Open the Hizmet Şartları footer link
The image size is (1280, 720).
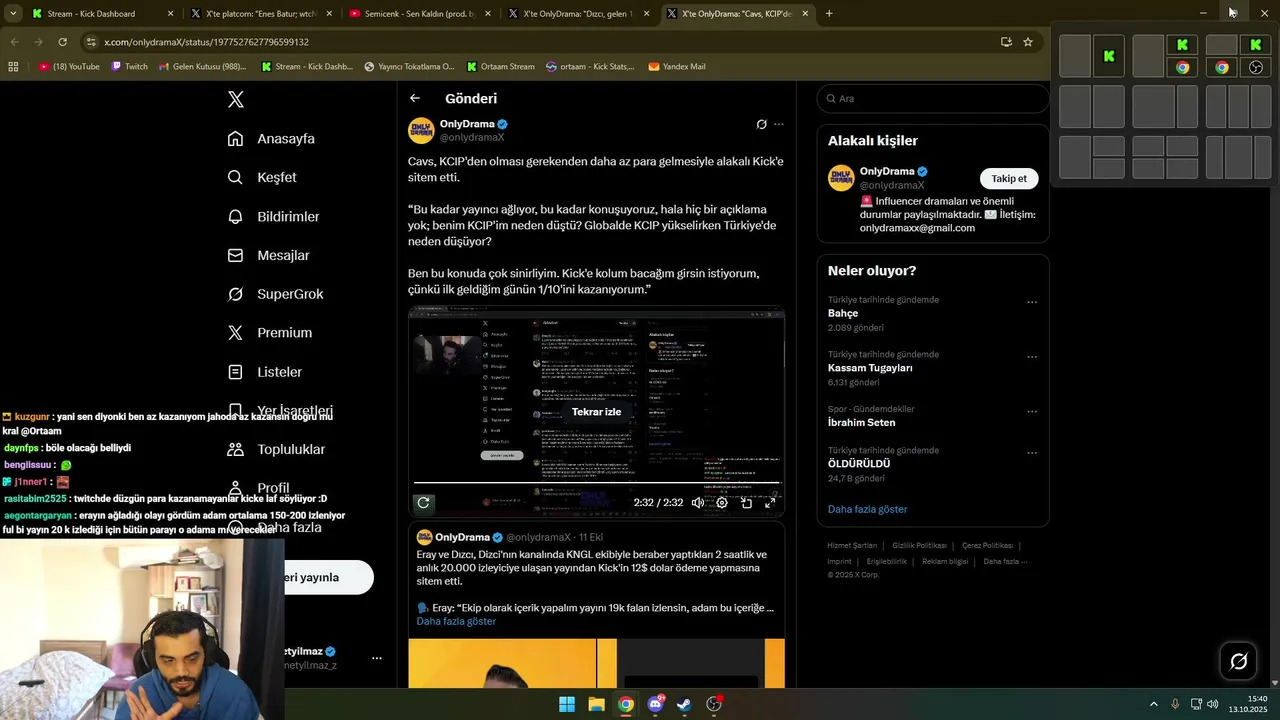tap(852, 546)
